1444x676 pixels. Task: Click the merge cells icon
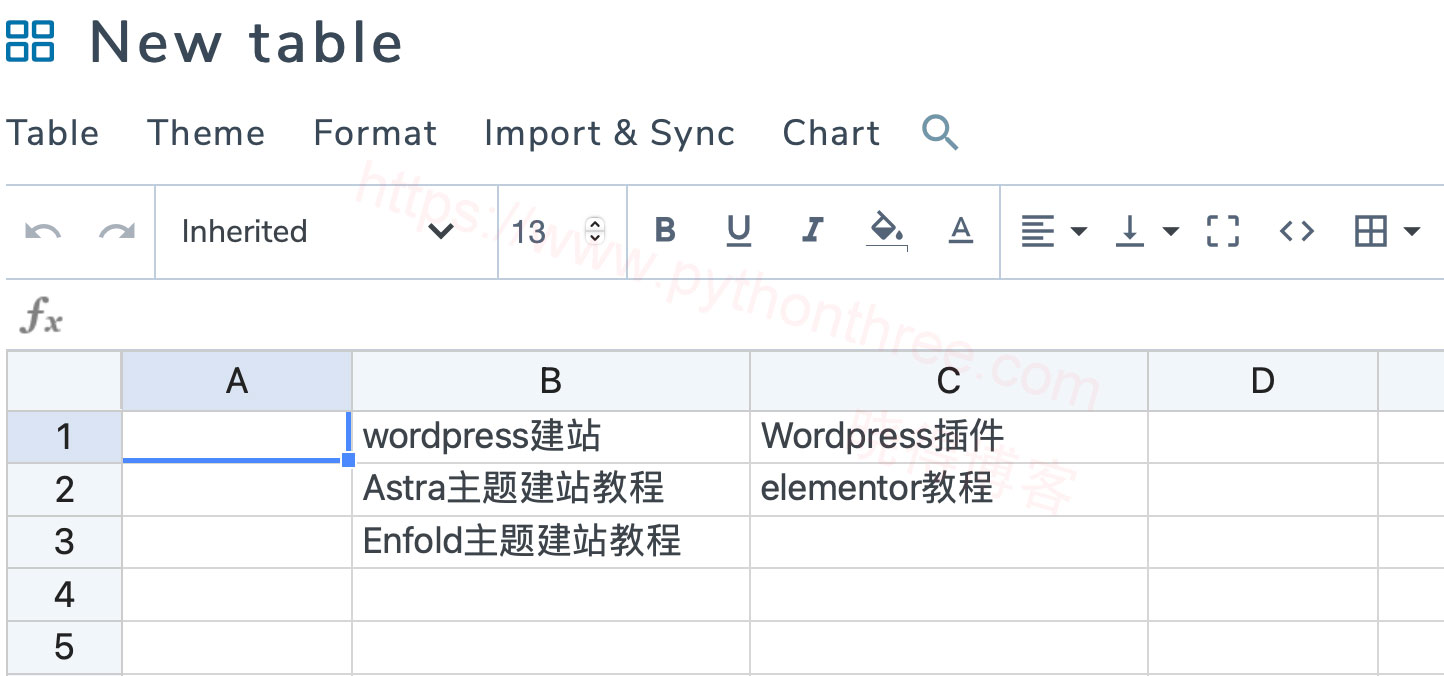1223,231
